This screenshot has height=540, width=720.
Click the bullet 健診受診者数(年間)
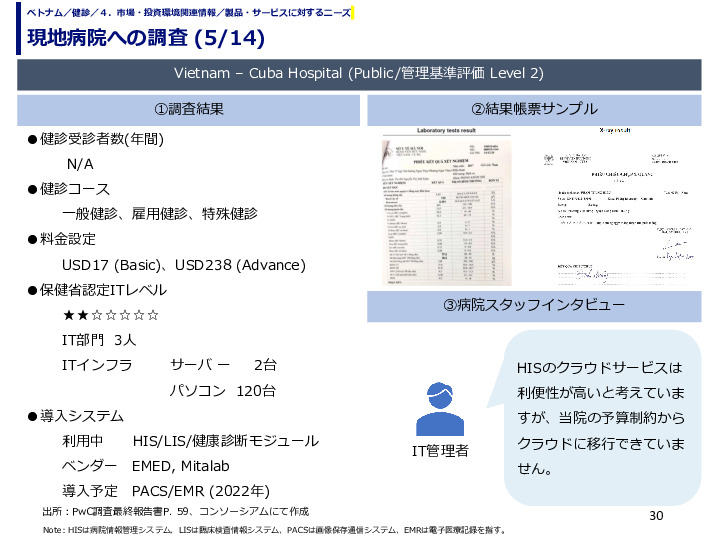[96, 139]
